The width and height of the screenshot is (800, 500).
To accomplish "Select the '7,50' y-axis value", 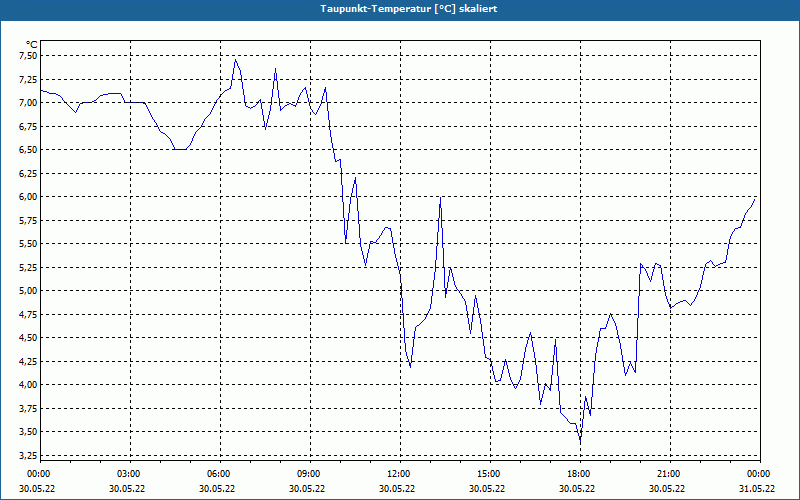I will (x=27, y=56).
